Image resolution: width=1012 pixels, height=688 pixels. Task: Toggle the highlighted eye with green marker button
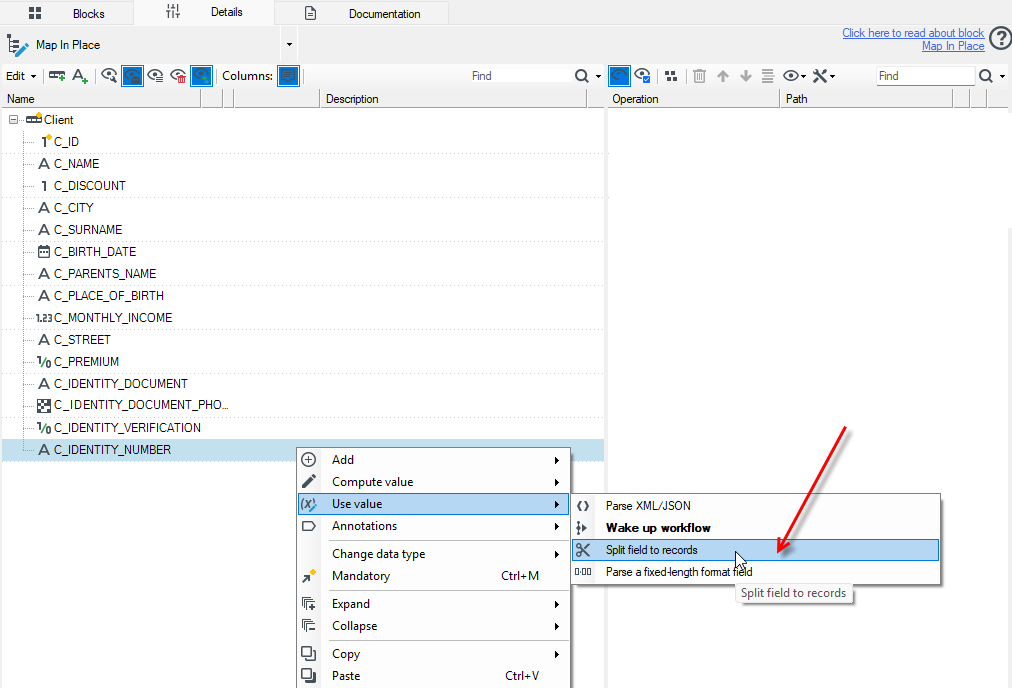(x=201, y=76)
